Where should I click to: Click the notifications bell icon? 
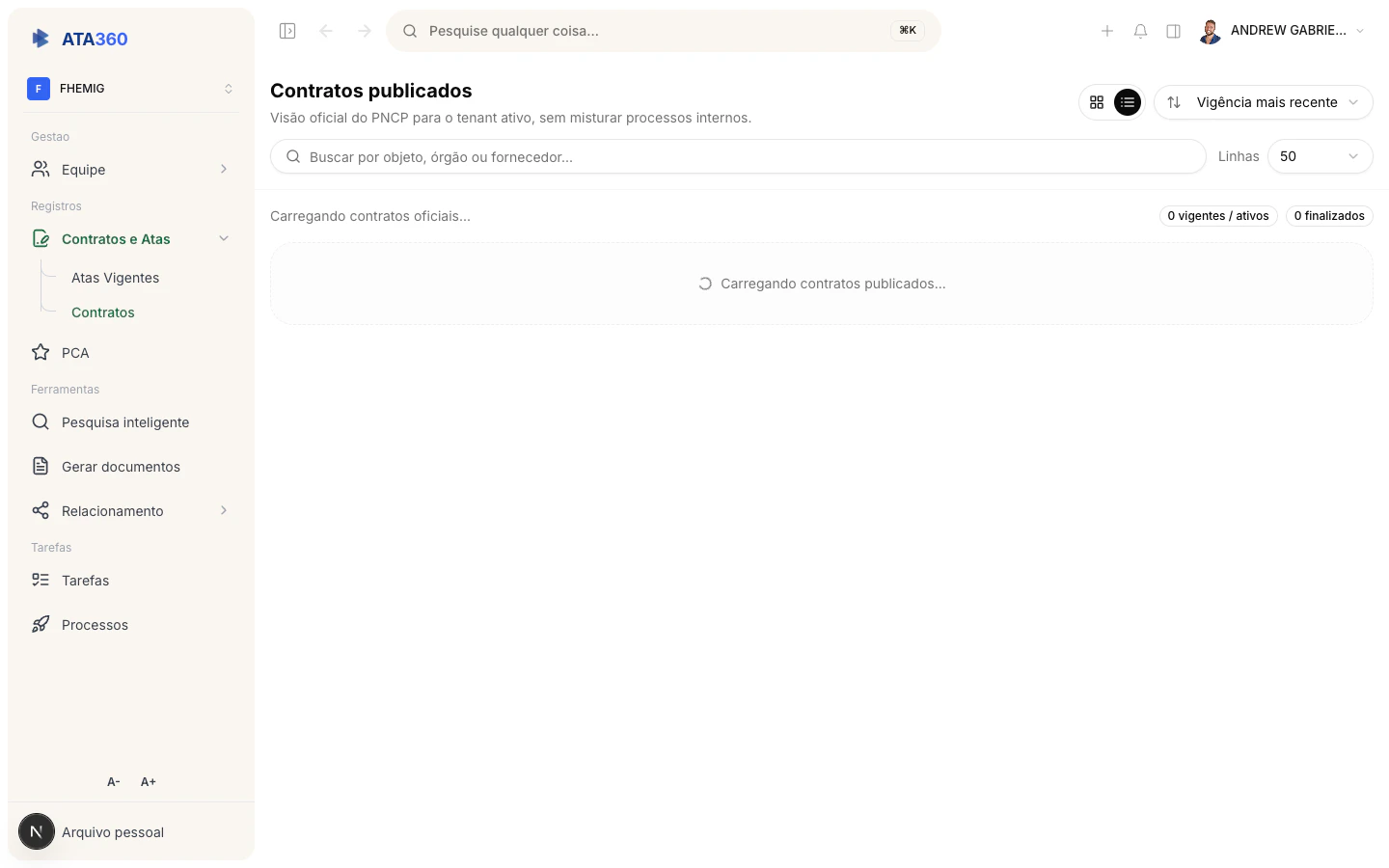point(1140,30)
